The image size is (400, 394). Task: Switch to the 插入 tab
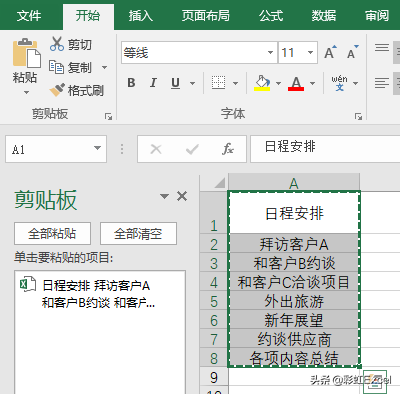(141, 16)
